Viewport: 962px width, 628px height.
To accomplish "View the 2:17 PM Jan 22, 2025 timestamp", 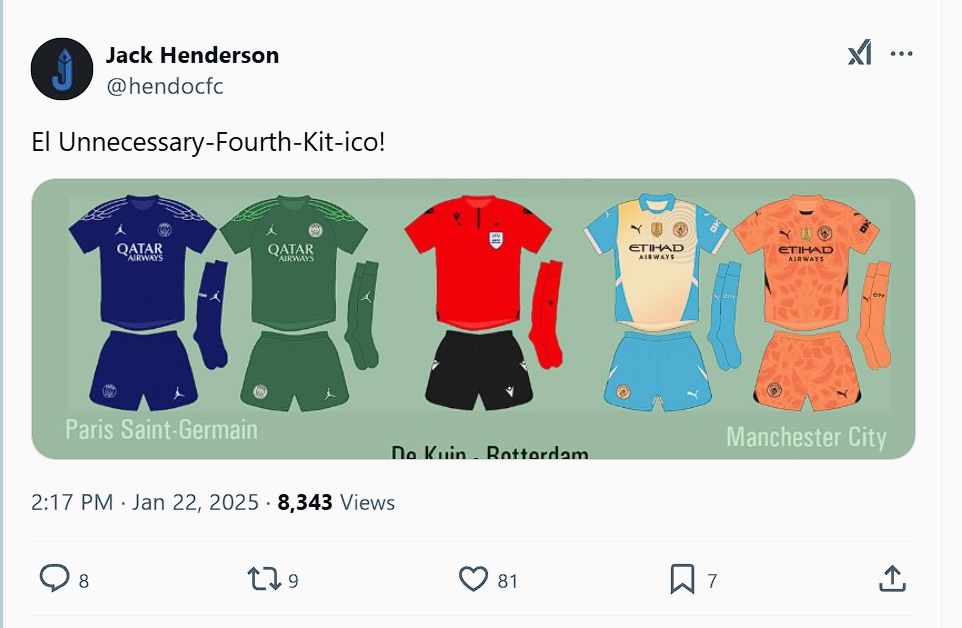I will click(145, 502).
